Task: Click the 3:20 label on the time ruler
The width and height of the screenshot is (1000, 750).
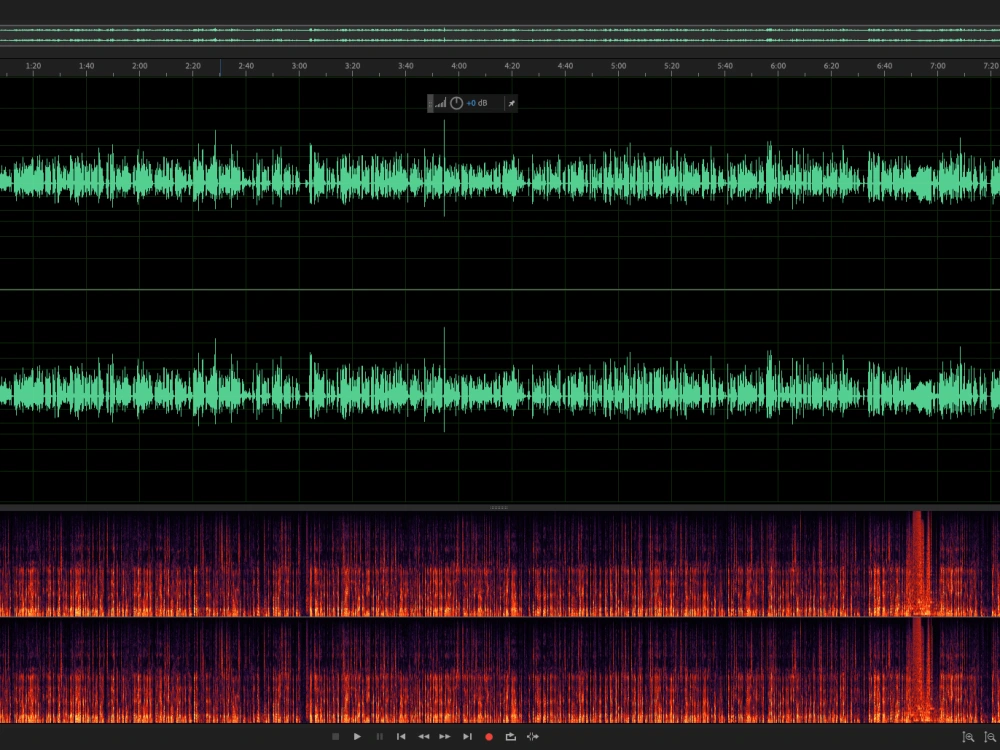Action: (353, 66)
